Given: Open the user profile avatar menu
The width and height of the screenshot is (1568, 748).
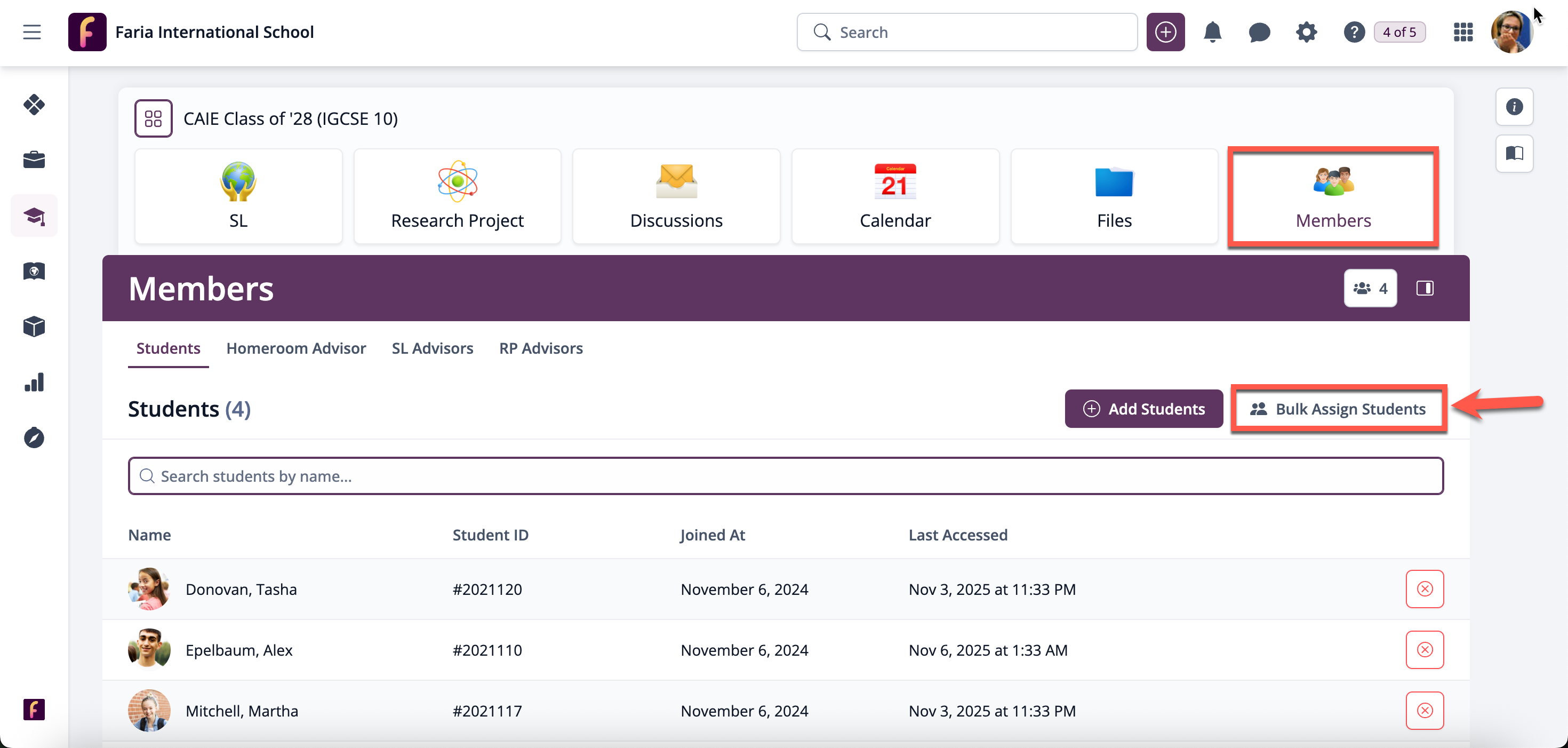Looking at the screenshot, I should pyautogui.click(x=1511, y=31).
